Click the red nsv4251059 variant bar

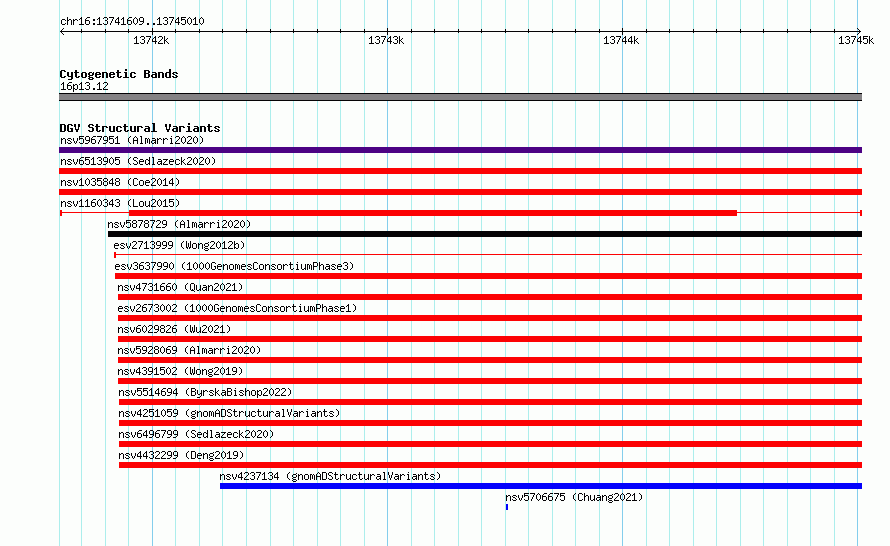pos(490,423)
